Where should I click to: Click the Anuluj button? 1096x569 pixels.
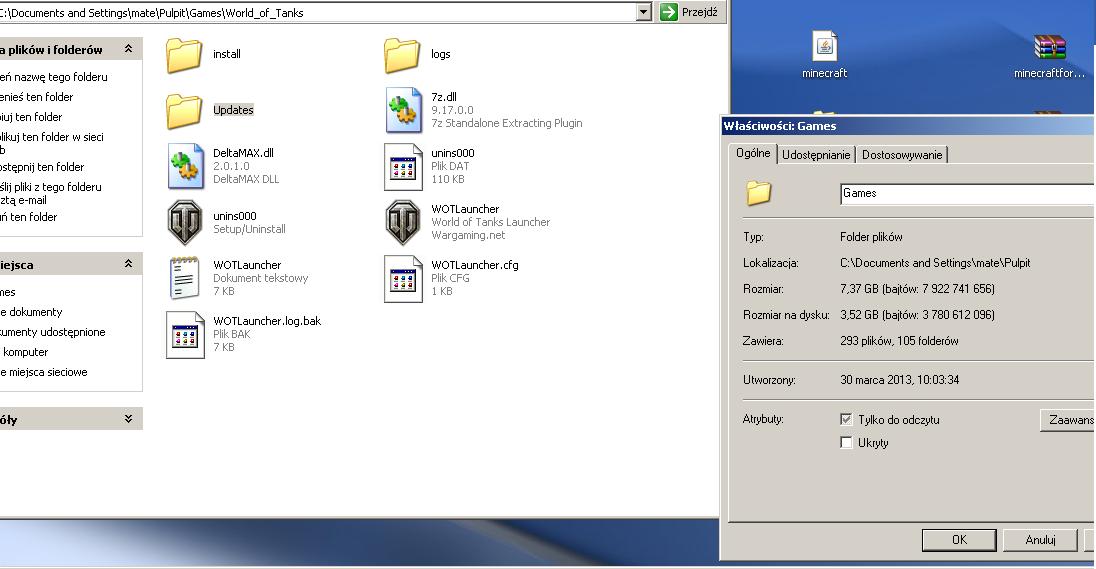tap(1040, 540)
